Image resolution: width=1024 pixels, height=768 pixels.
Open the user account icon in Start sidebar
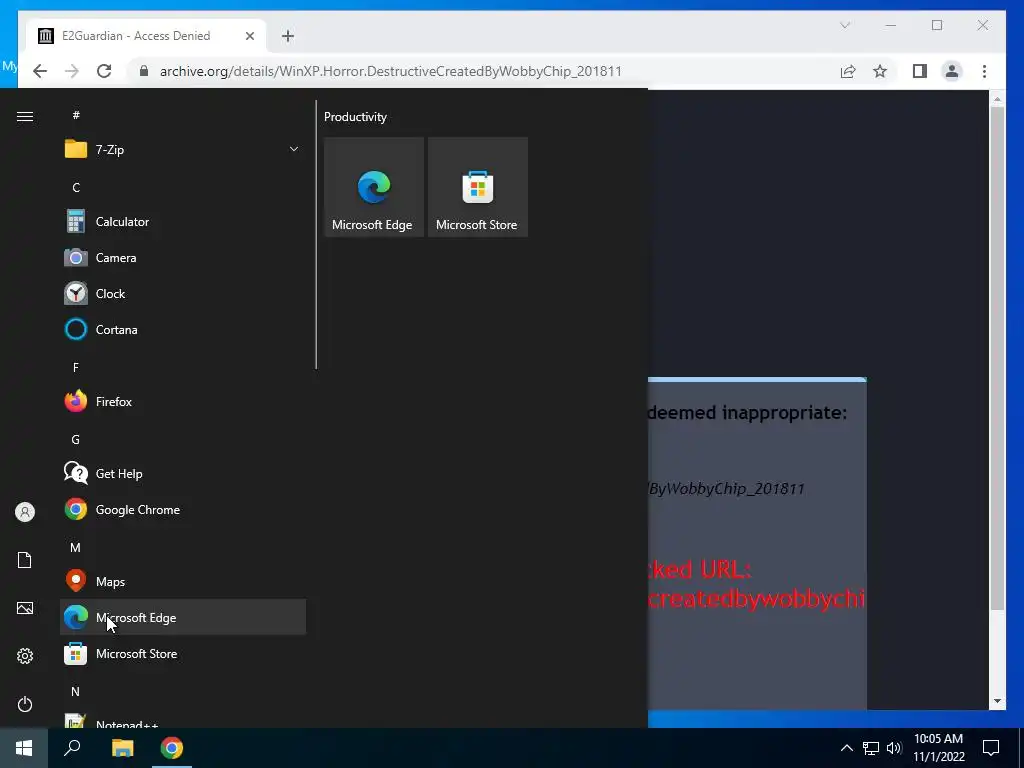[x=25, y=512]
